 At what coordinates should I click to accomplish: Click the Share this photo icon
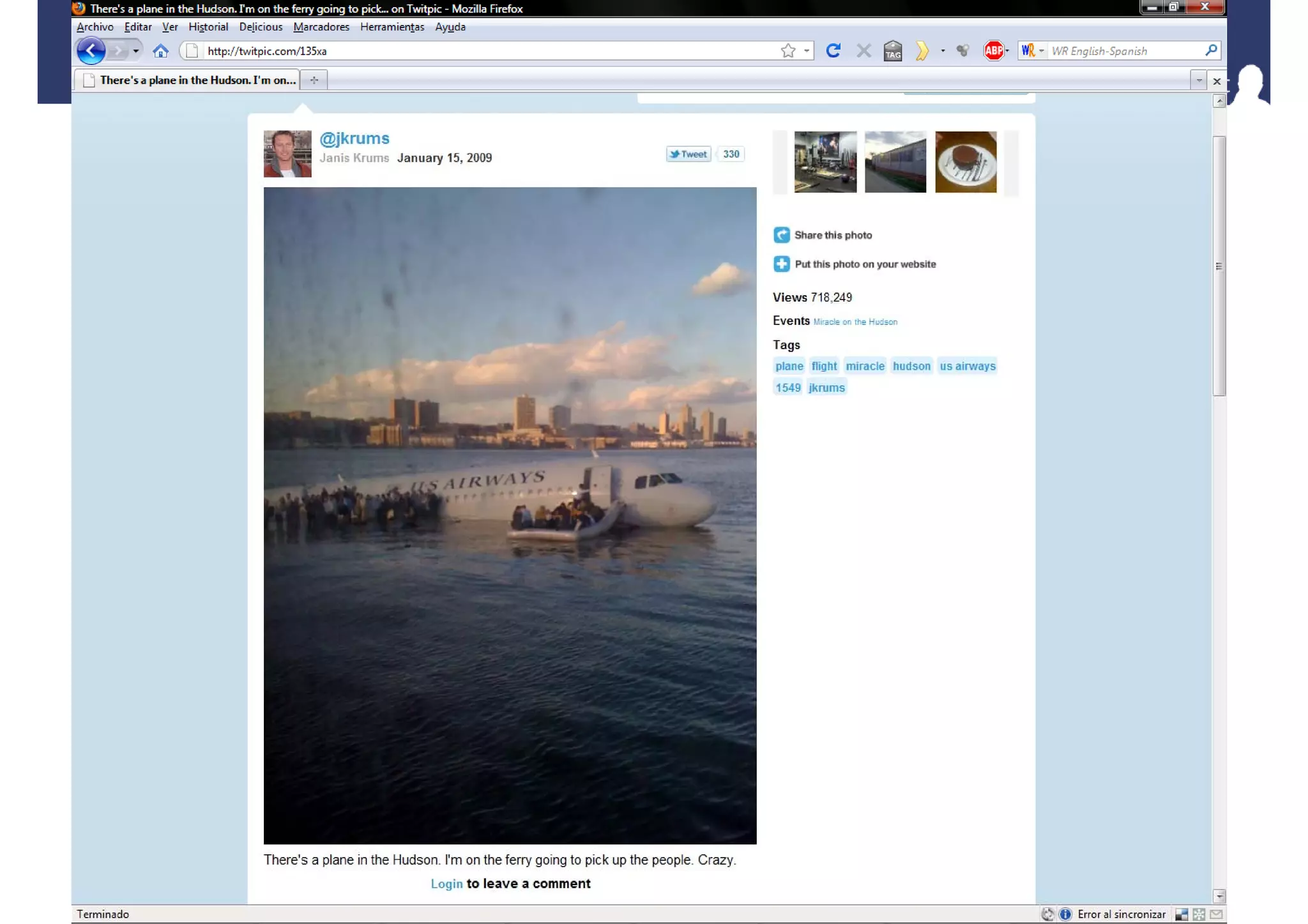781,235
